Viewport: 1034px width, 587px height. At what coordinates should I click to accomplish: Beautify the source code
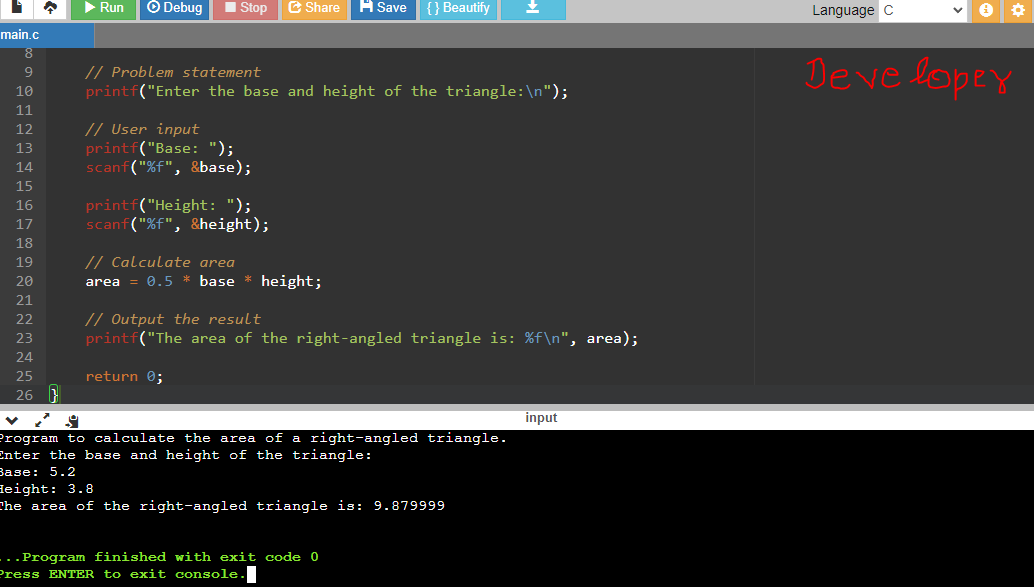(x=456, y=10)
